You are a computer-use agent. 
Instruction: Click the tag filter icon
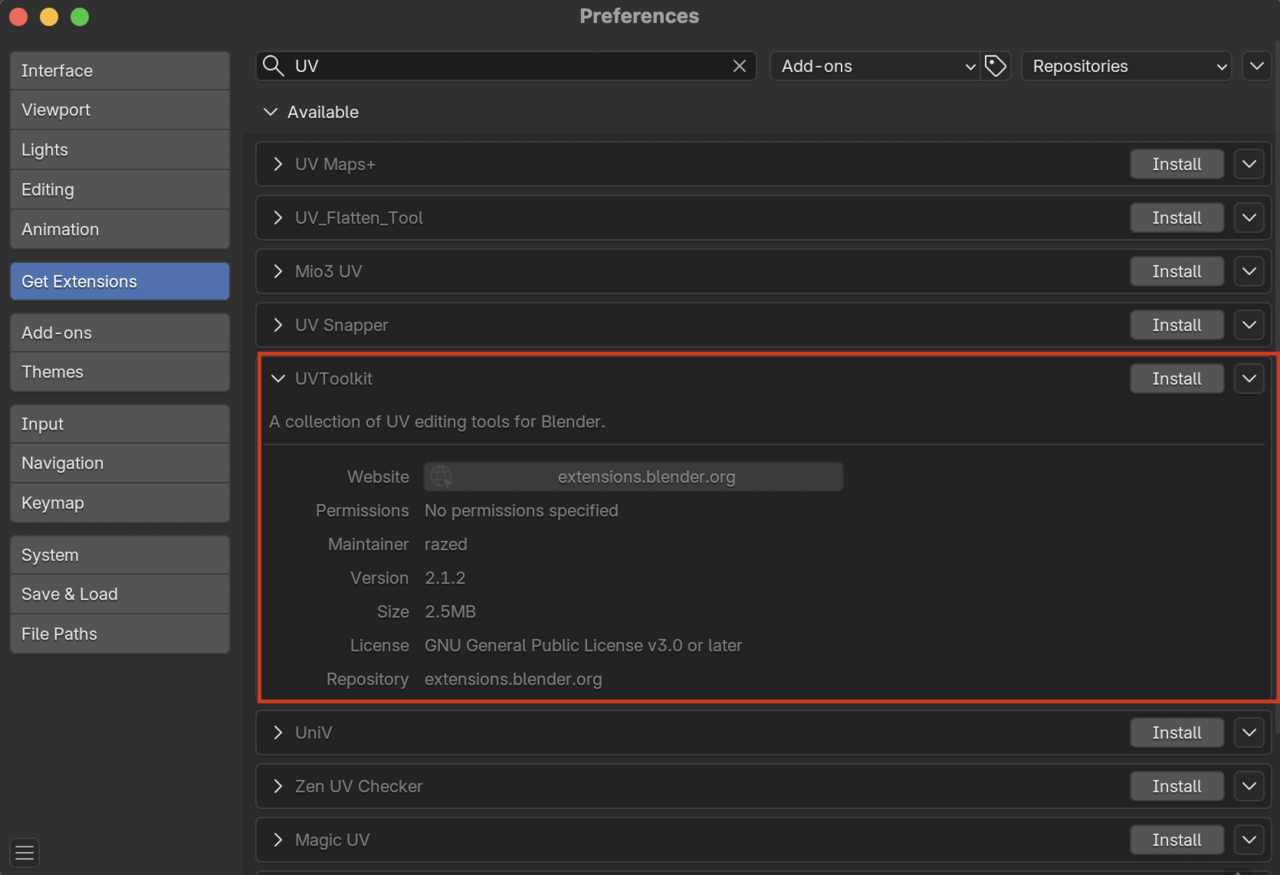click(995, 66)
